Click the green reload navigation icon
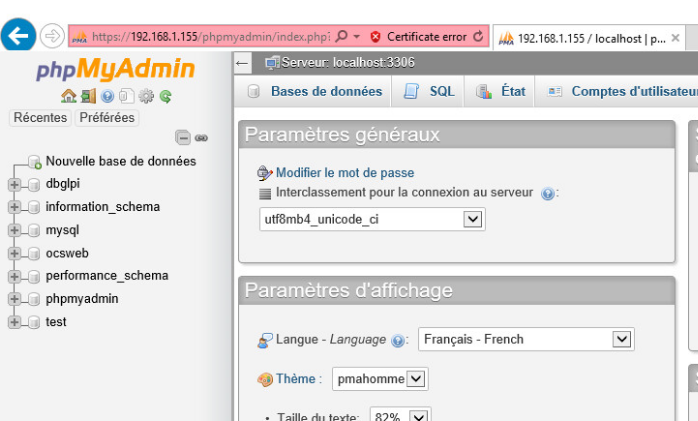 [x=166, y=96]
